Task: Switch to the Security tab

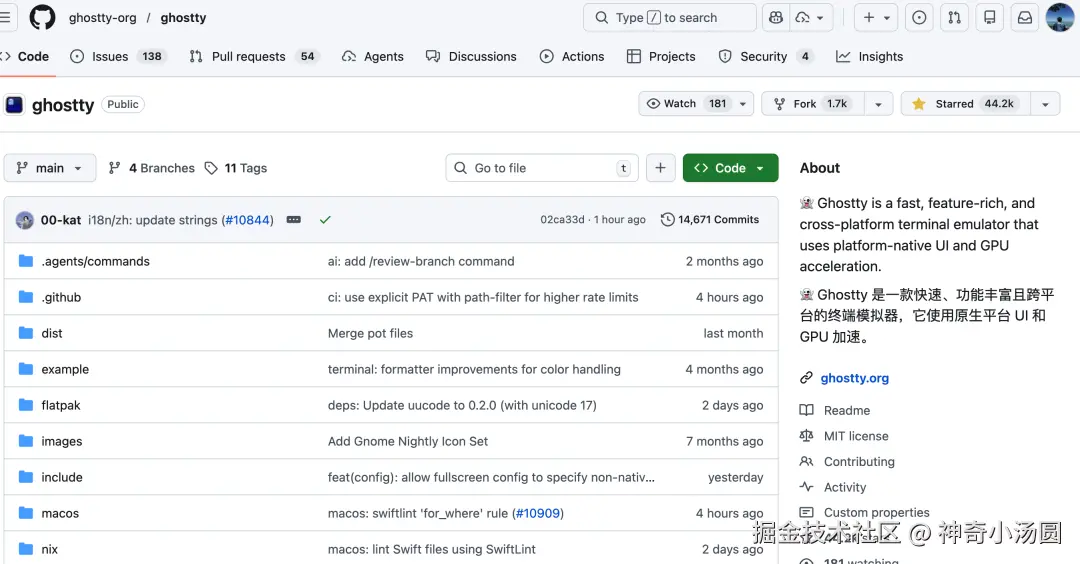Action: [x=765, y=56]
